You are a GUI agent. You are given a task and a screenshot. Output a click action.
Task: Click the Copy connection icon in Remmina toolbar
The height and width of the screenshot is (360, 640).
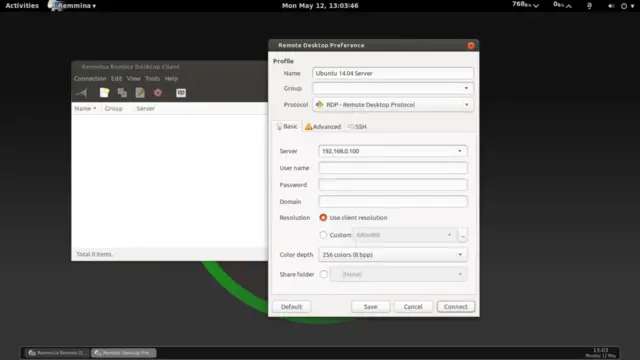(x=122, y=93)
